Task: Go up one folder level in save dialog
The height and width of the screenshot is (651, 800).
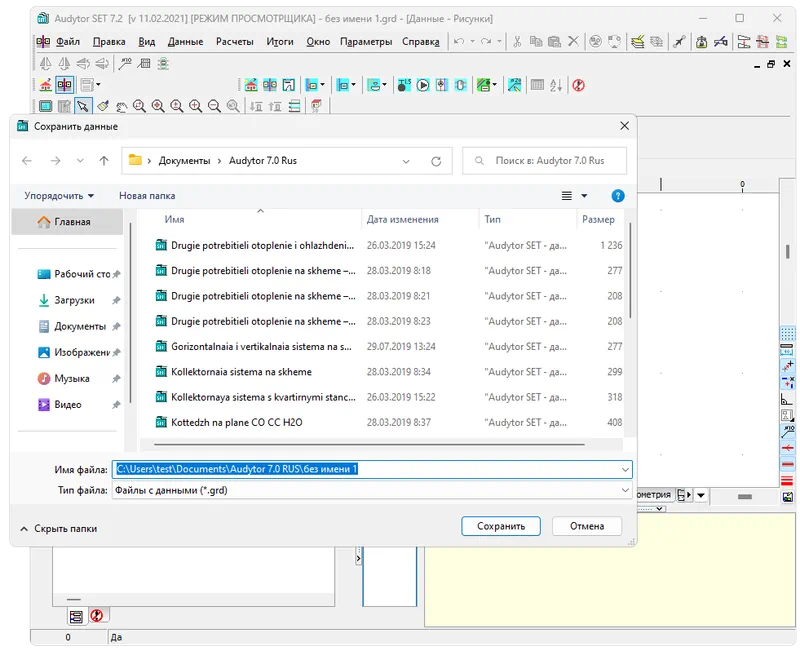Action: pyautogui.click(x=104, y=161)
